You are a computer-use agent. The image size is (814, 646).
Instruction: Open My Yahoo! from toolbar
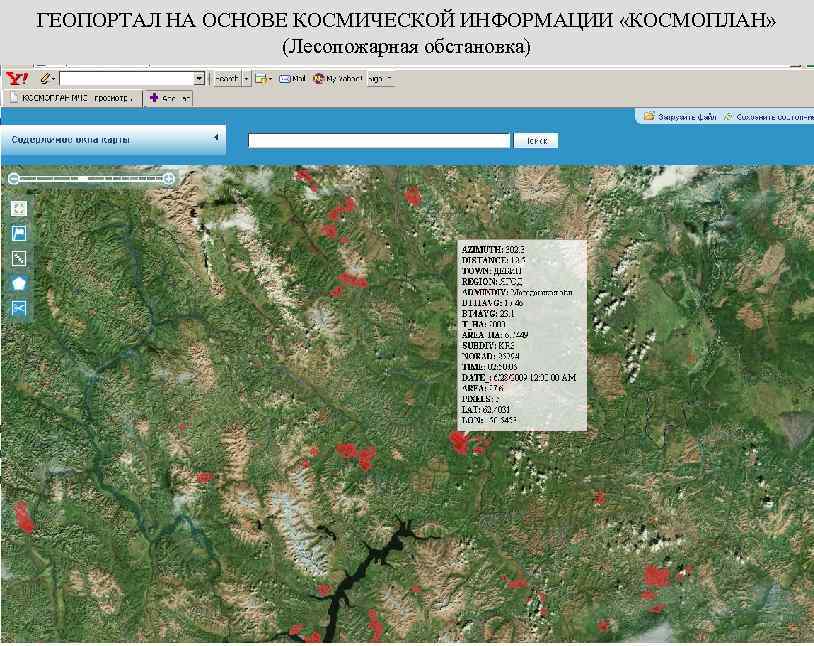coord(337,79)
